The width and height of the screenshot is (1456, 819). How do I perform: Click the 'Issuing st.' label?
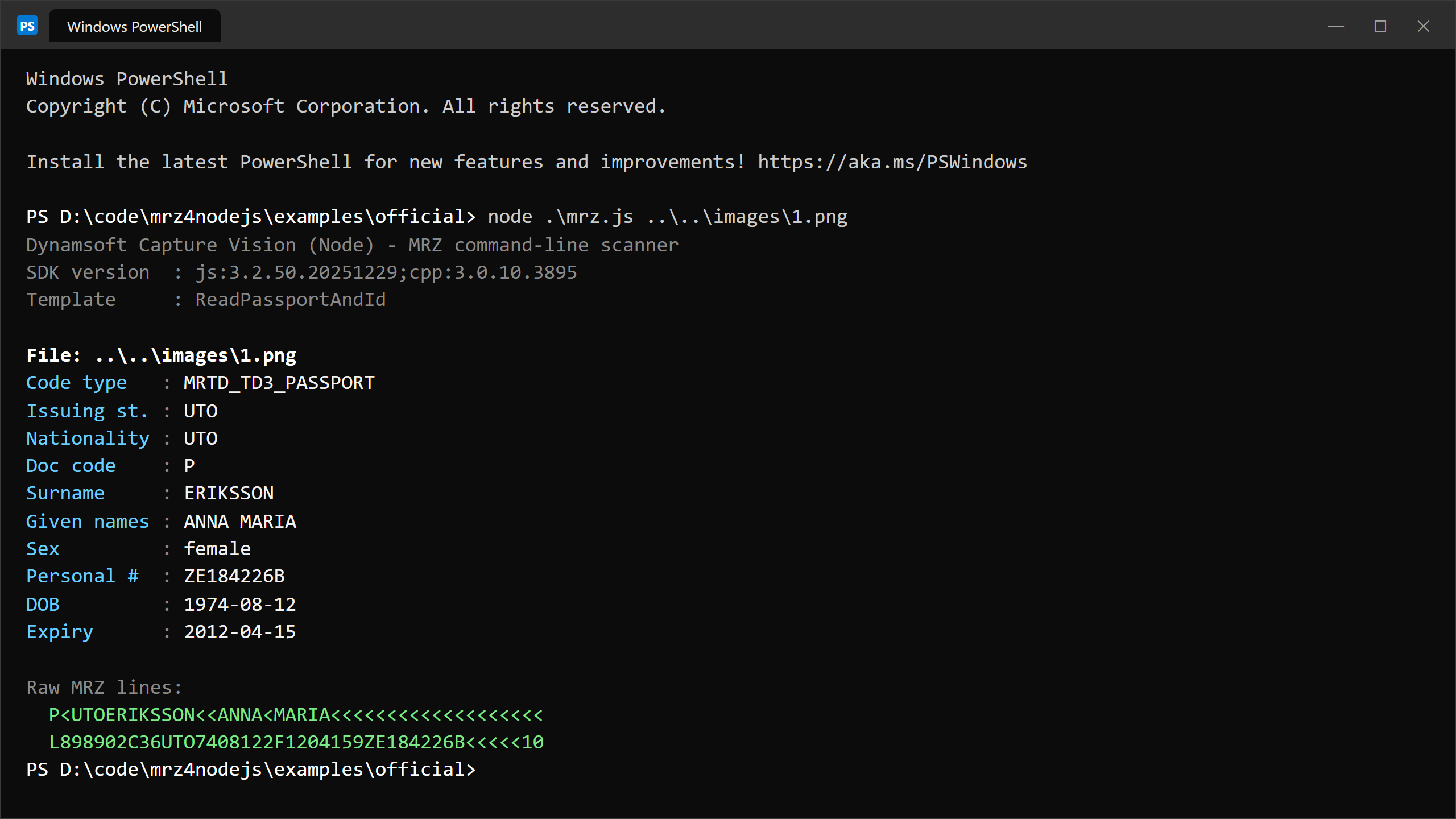87,411
